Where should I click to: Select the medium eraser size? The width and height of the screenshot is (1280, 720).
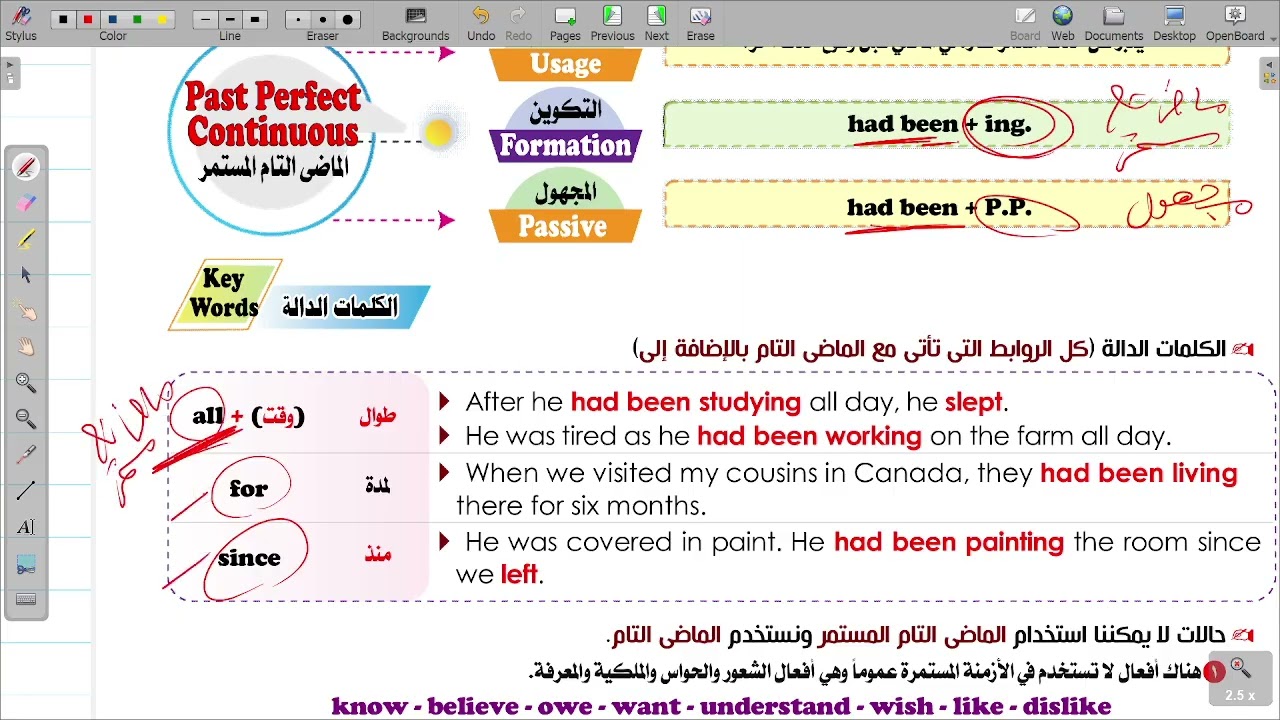[322, 19]
